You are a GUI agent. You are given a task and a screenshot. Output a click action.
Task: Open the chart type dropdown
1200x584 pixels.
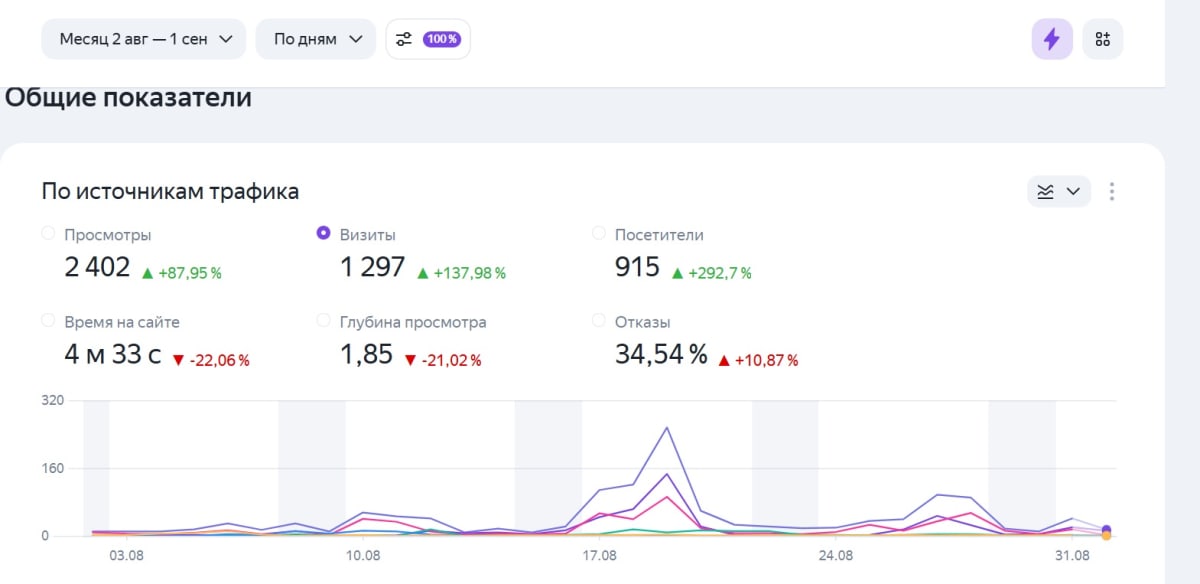point(1059,191)
